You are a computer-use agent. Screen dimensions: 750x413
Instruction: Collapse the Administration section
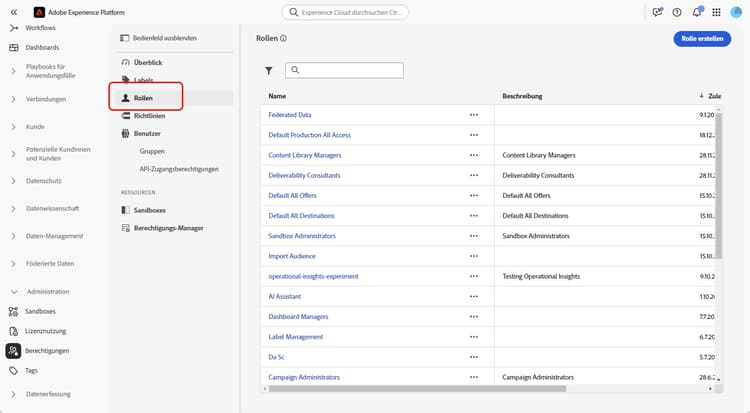pyautogui.click(x=13, y=291)
